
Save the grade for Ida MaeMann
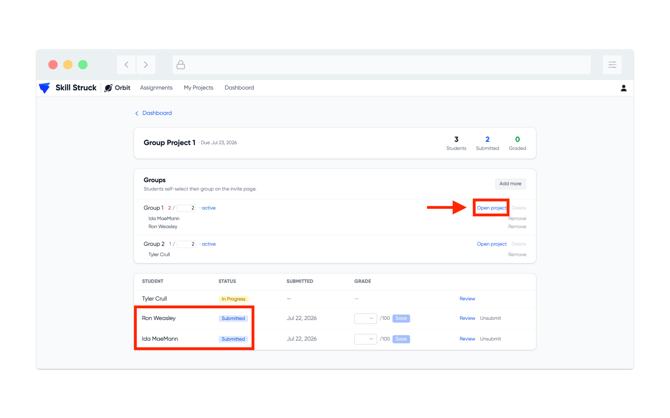click(401, 339)
